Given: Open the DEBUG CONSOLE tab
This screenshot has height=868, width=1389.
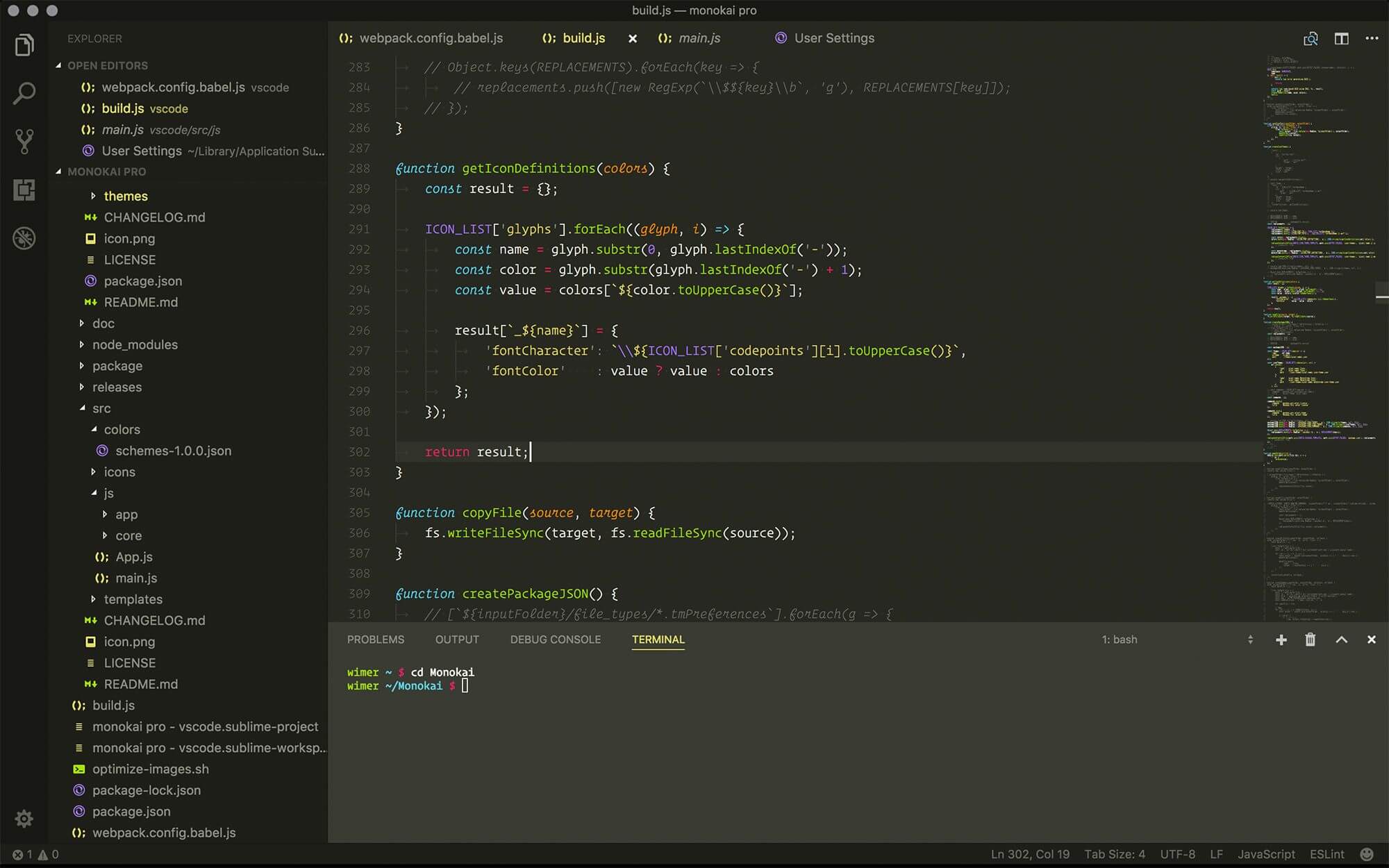Looking at the screenshot, I should click(555, 640).
